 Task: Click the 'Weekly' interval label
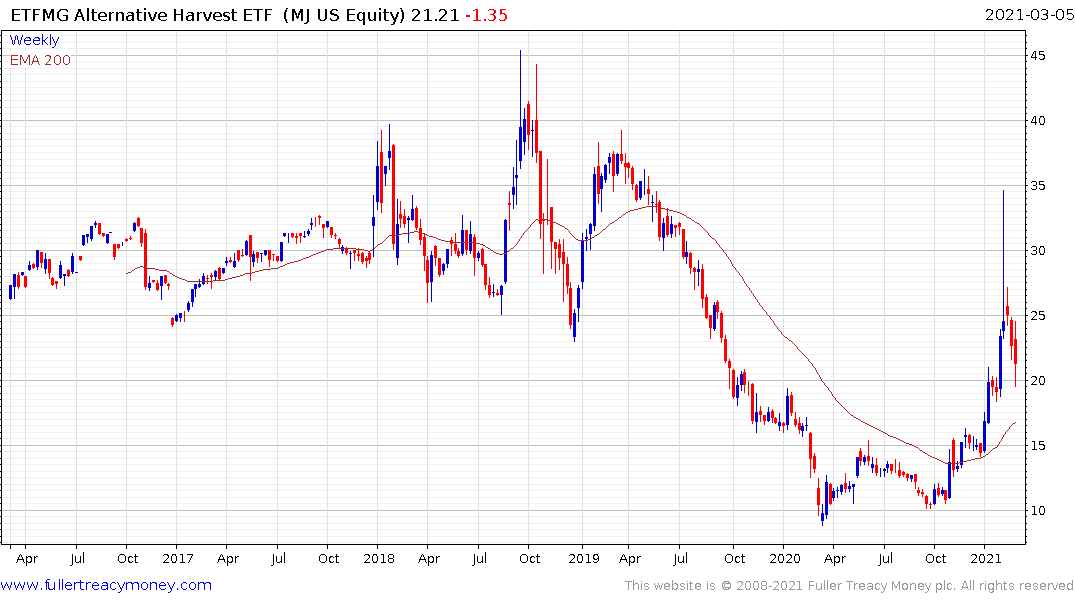[34, 40]
